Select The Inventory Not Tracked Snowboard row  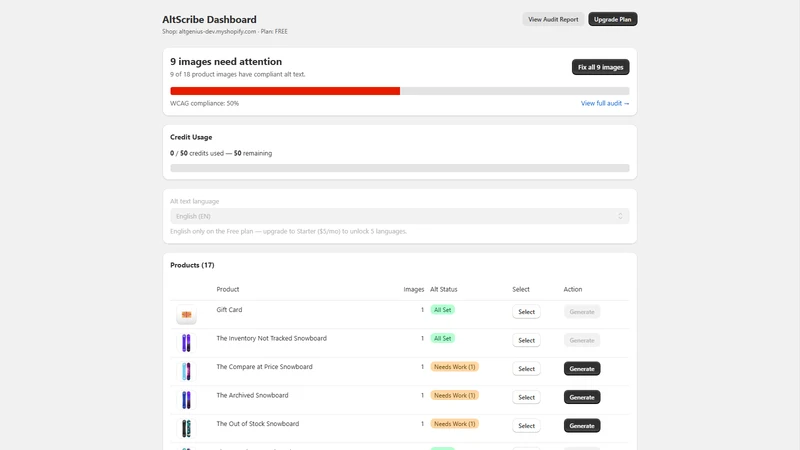tap(526, 340)
